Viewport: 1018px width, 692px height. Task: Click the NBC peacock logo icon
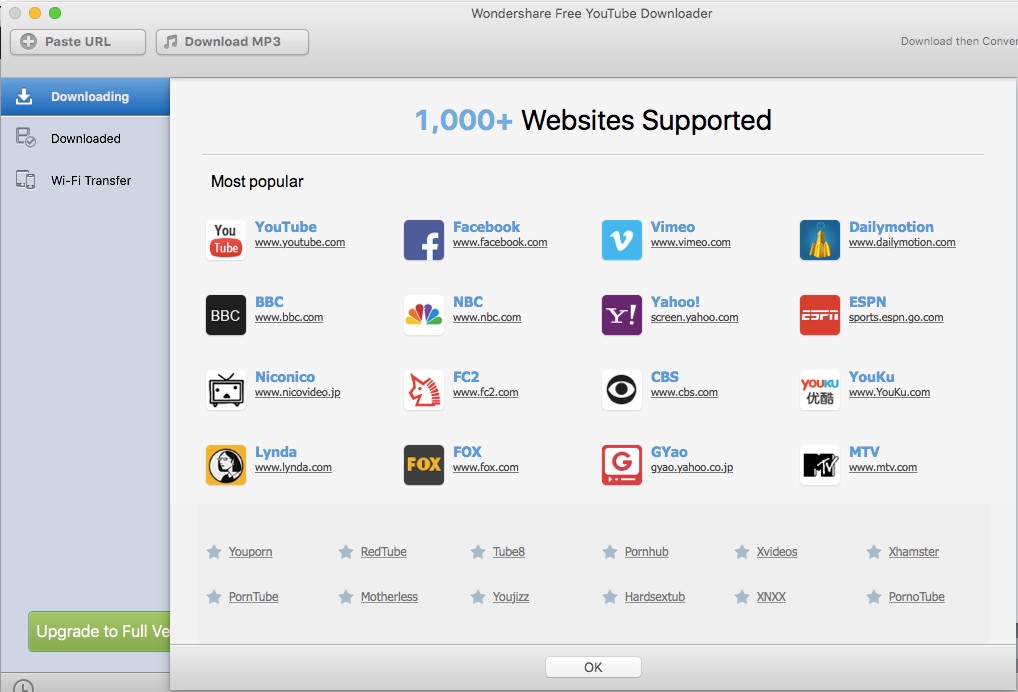click(424, 315)
